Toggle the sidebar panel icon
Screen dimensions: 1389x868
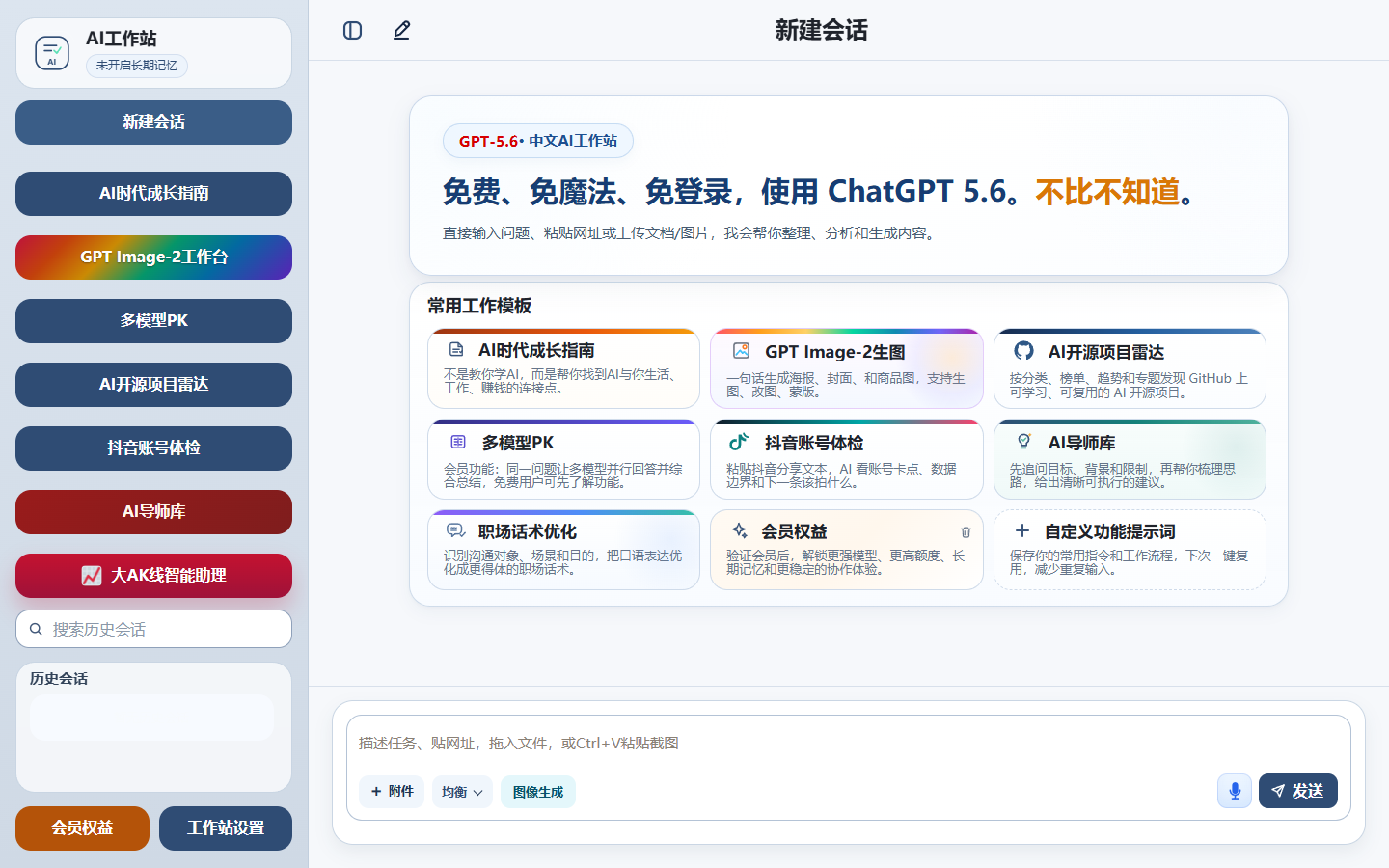tap(353, 31)
